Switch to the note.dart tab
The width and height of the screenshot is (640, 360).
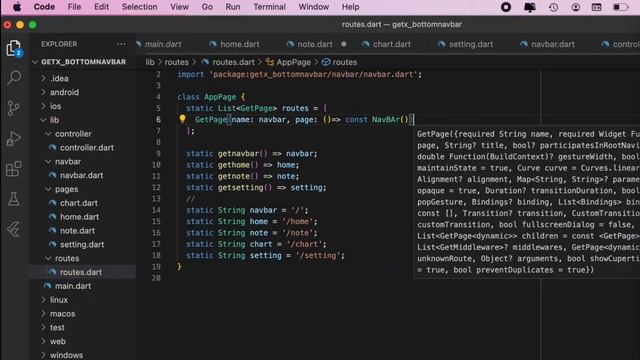(315, 44)
